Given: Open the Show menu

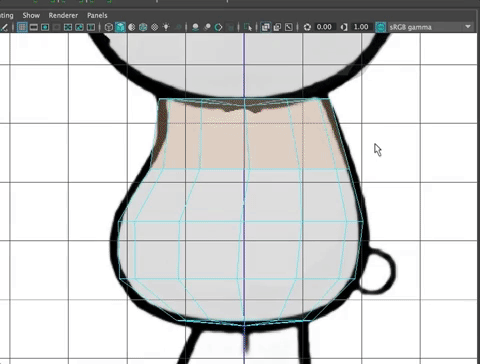Looking at the screenshot, I should point(31,15).
